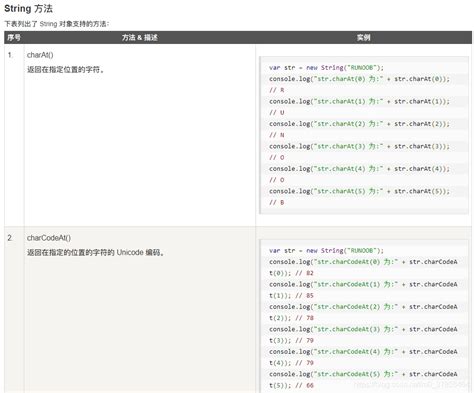Screen dimensions: 474x393
Task: Click the 'str.charAt(4)' console.log line
Action: (x=359, y=169)
